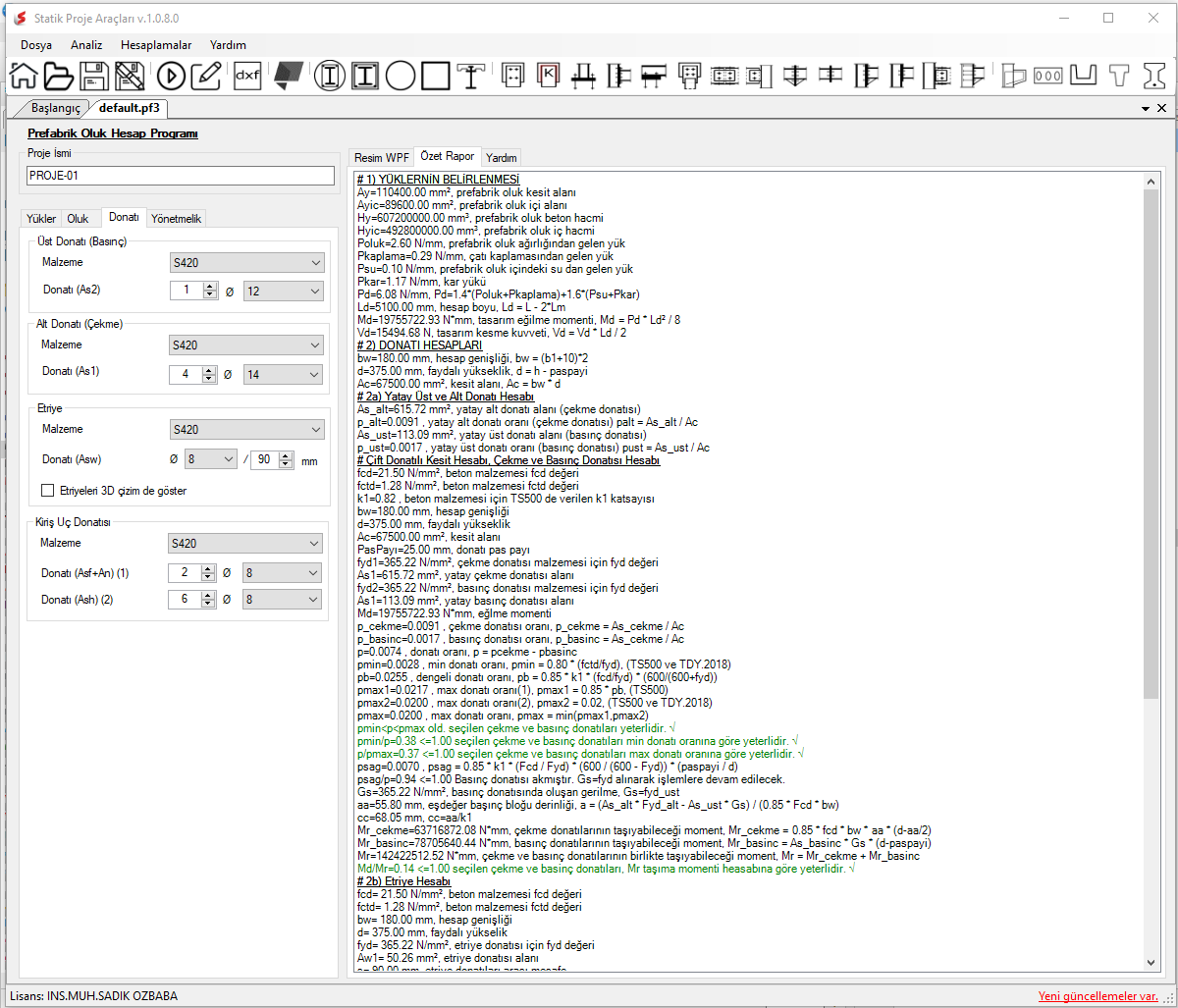Click spinner for Donatı (As1) count

pos(208,374)
